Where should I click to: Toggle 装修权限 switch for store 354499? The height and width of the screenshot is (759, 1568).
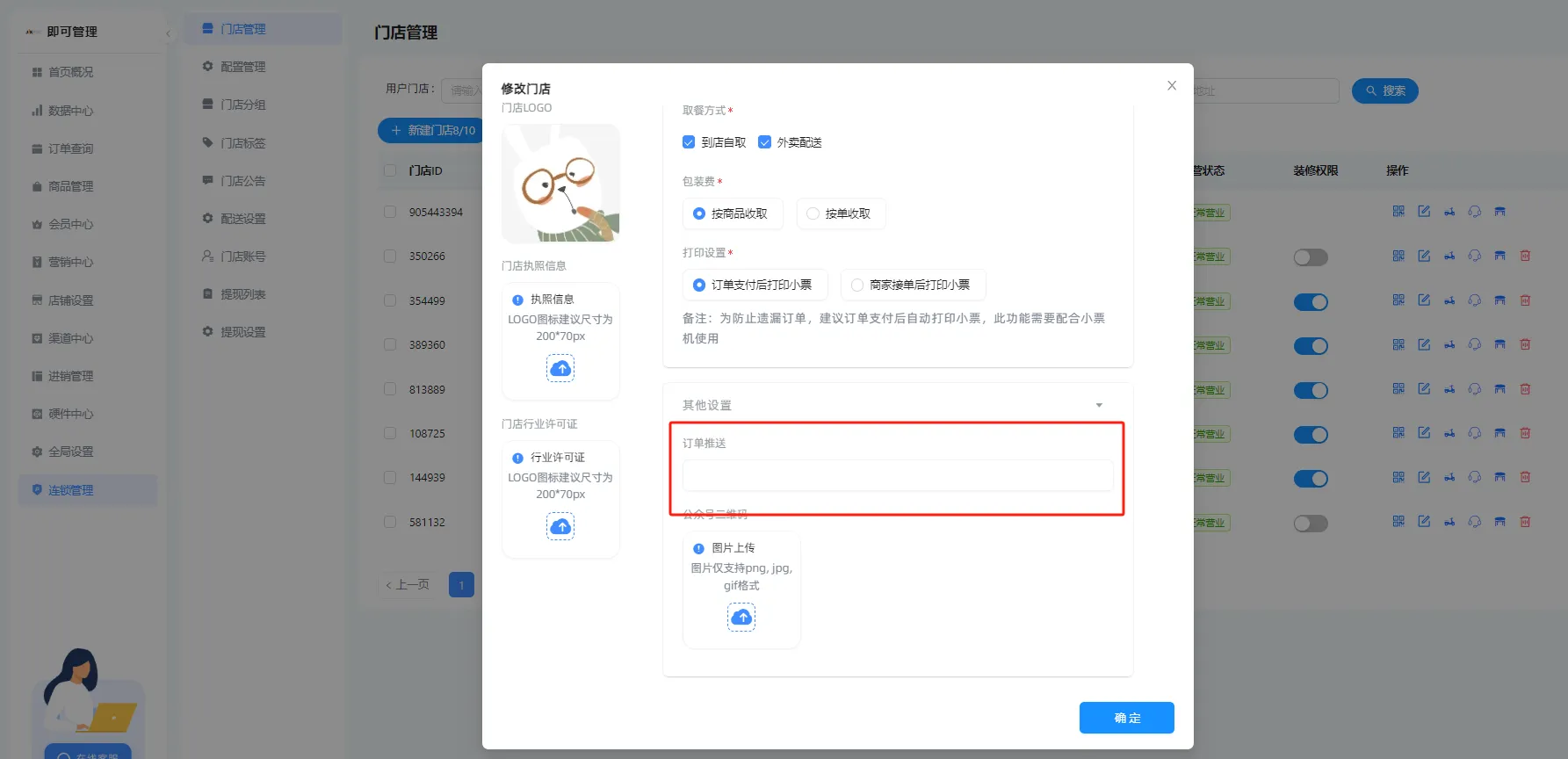tap(1311, 302)
